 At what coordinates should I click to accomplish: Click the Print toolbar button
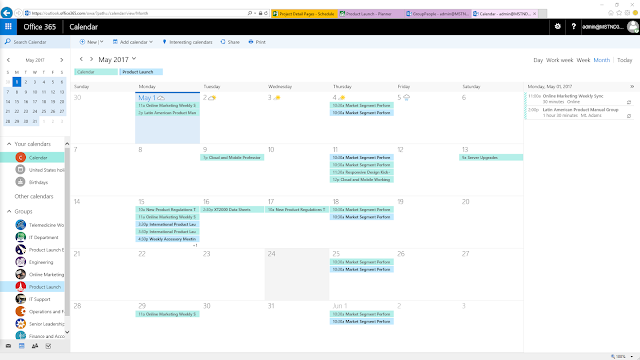(x=257, y=42)
